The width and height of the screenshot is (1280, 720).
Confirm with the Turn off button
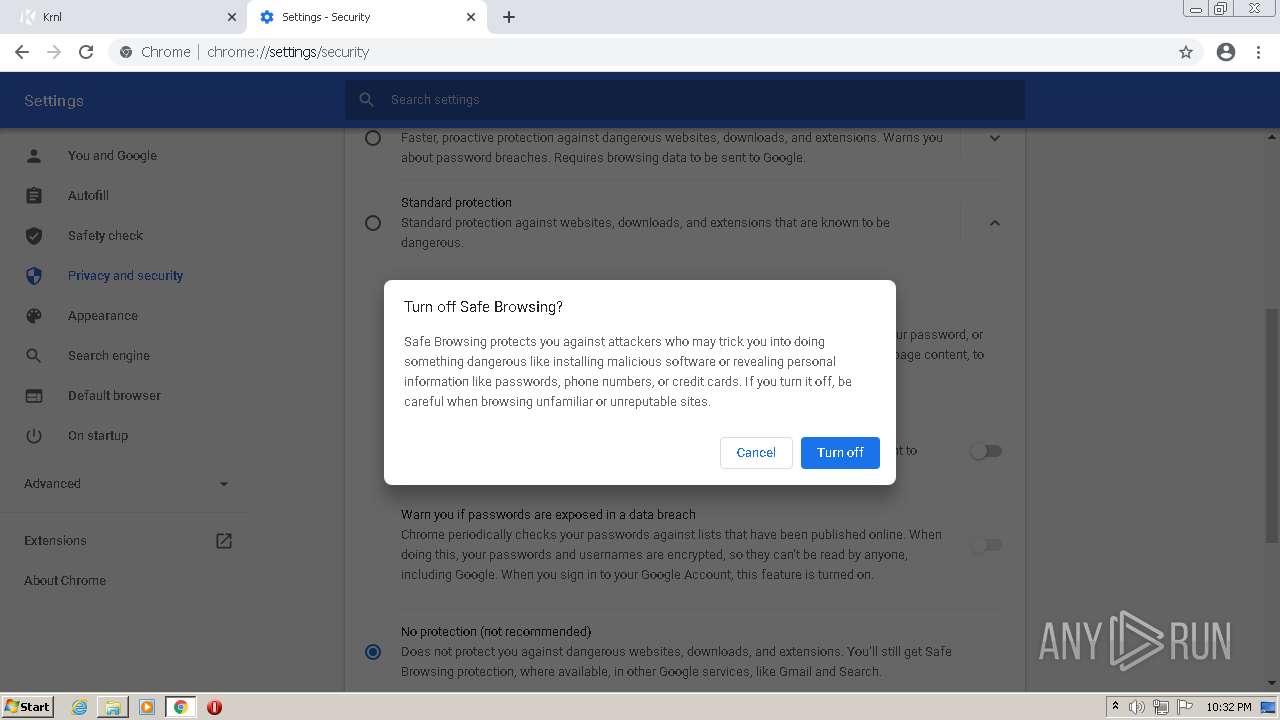[840, 453]
